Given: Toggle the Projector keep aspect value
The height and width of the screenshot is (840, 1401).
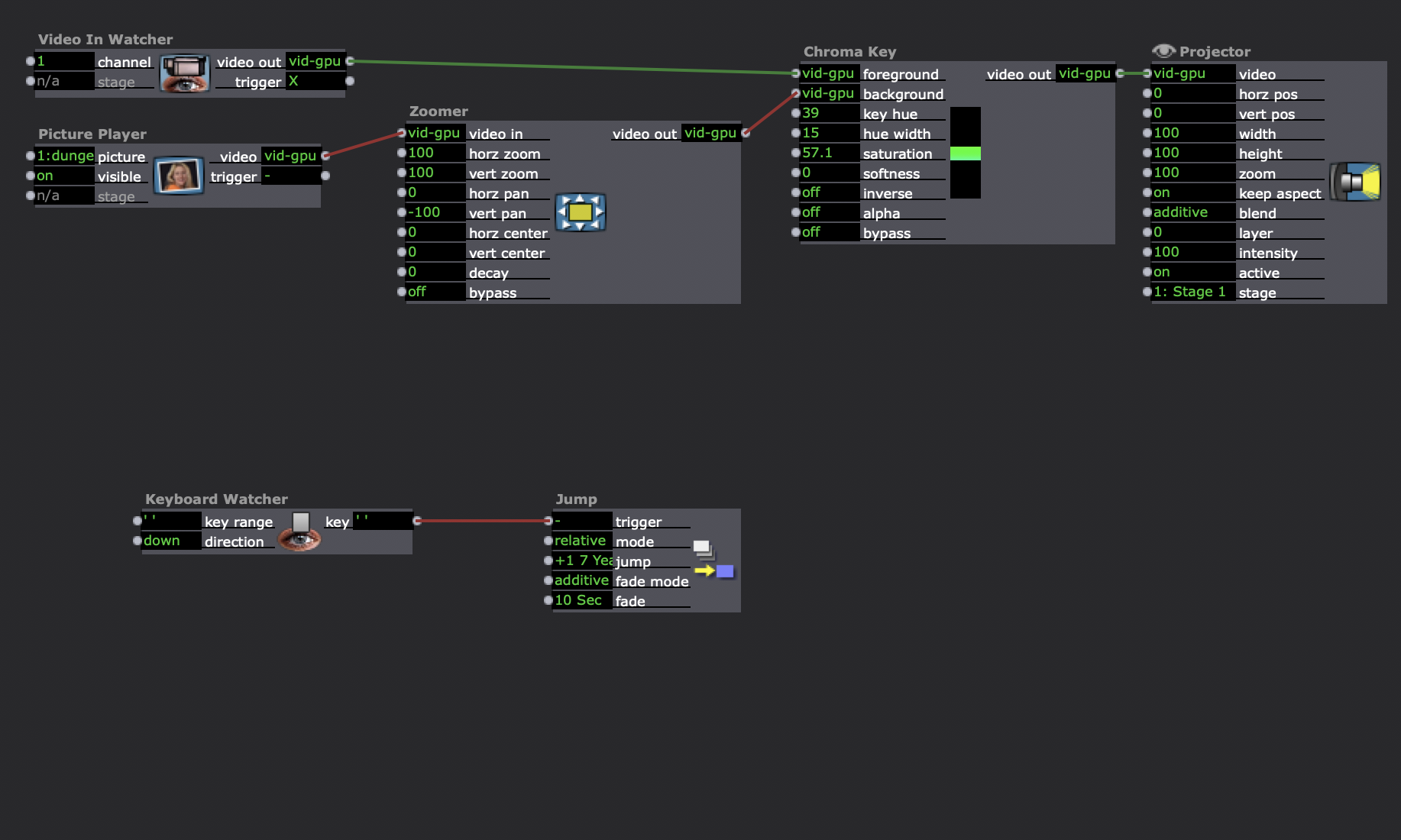Looking at the screenshot, I should click(x=1192, y=192).
